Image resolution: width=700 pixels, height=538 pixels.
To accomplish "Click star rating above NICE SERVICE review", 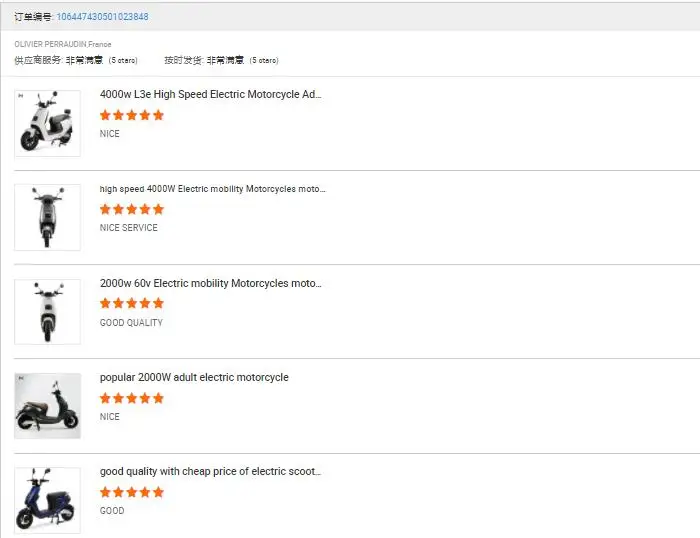I will tap(132, 209).
